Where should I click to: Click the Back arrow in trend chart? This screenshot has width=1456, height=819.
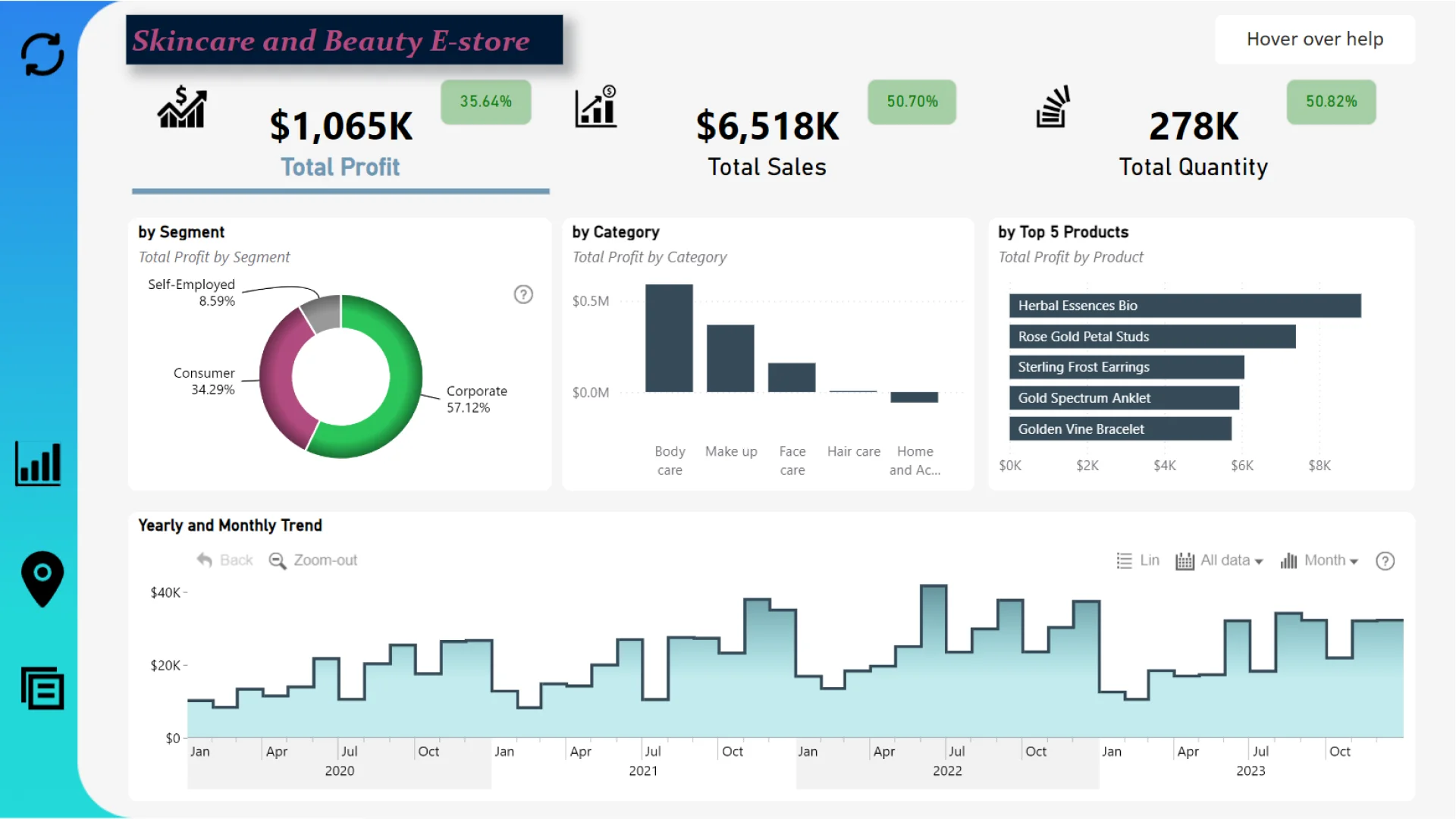(x=224, y=560)
